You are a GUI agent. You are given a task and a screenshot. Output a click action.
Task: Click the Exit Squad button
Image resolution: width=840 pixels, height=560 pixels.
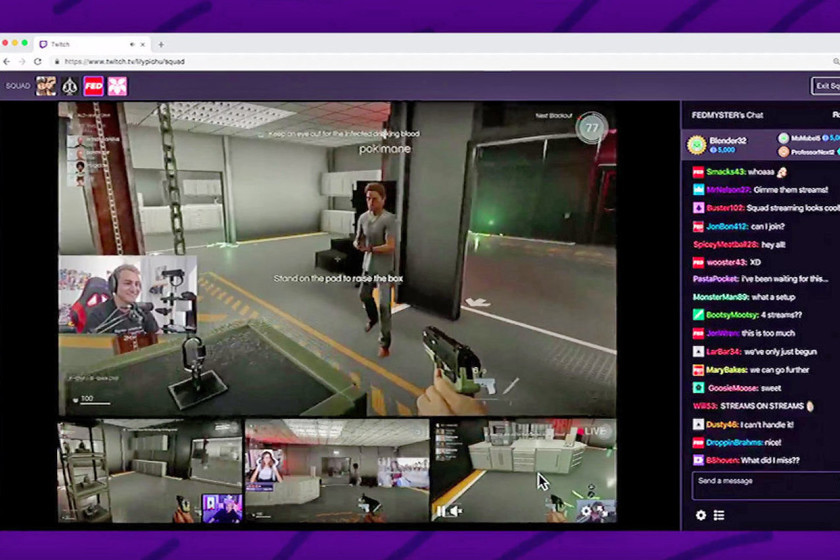[x=826, y=86]
